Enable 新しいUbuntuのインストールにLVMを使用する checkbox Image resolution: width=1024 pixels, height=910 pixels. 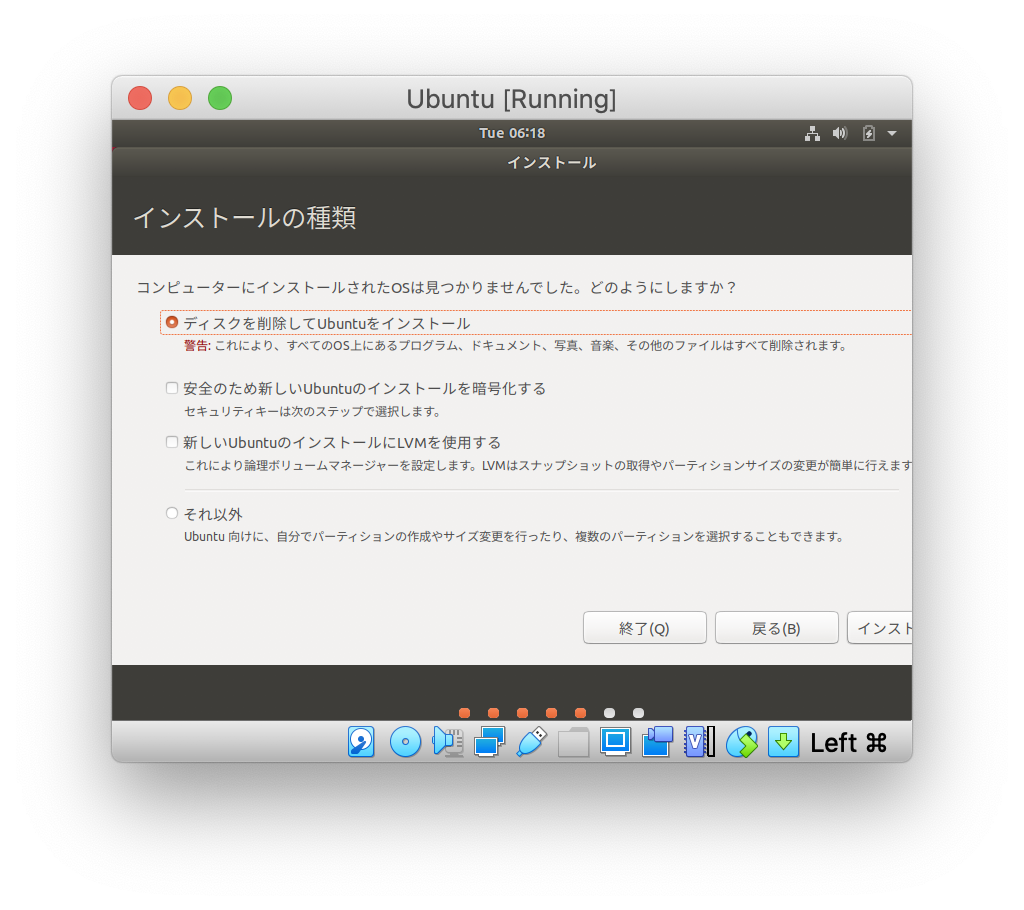tap(172, 442)
